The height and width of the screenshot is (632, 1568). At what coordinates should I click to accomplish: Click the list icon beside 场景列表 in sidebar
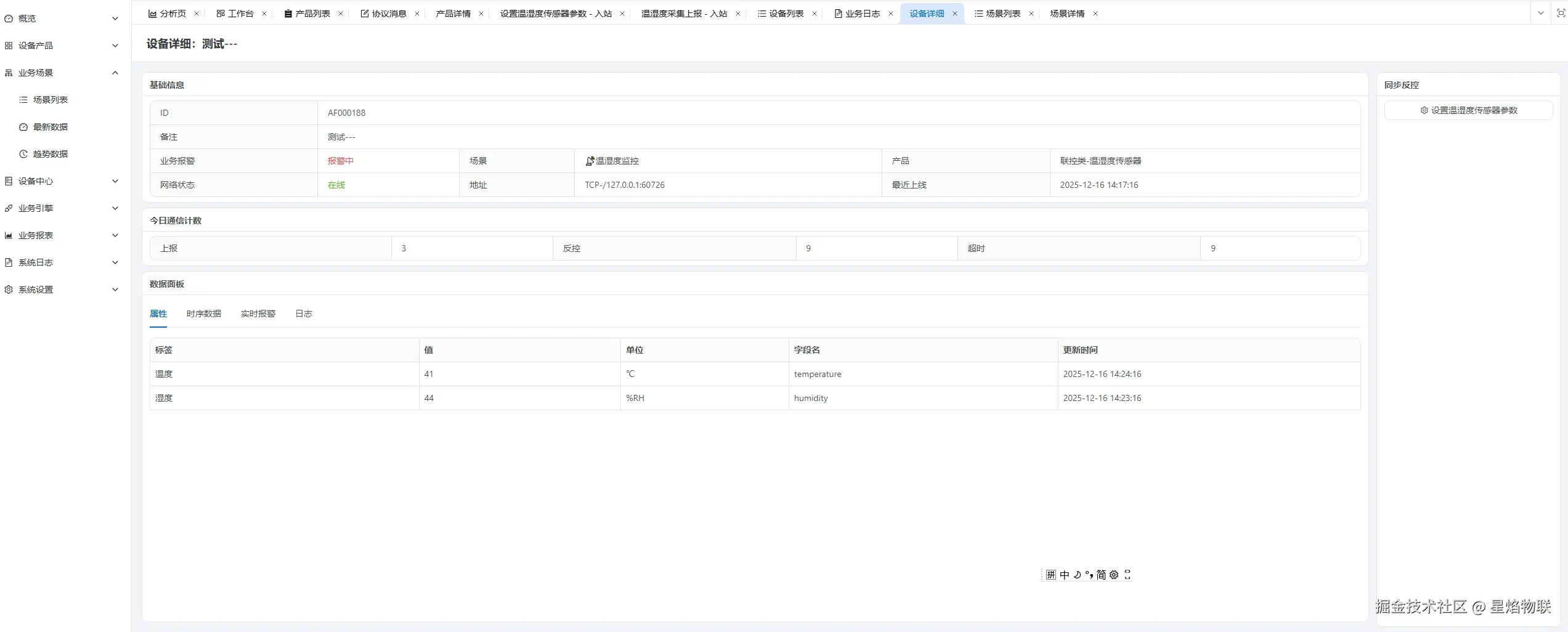[x=23, y=100]
